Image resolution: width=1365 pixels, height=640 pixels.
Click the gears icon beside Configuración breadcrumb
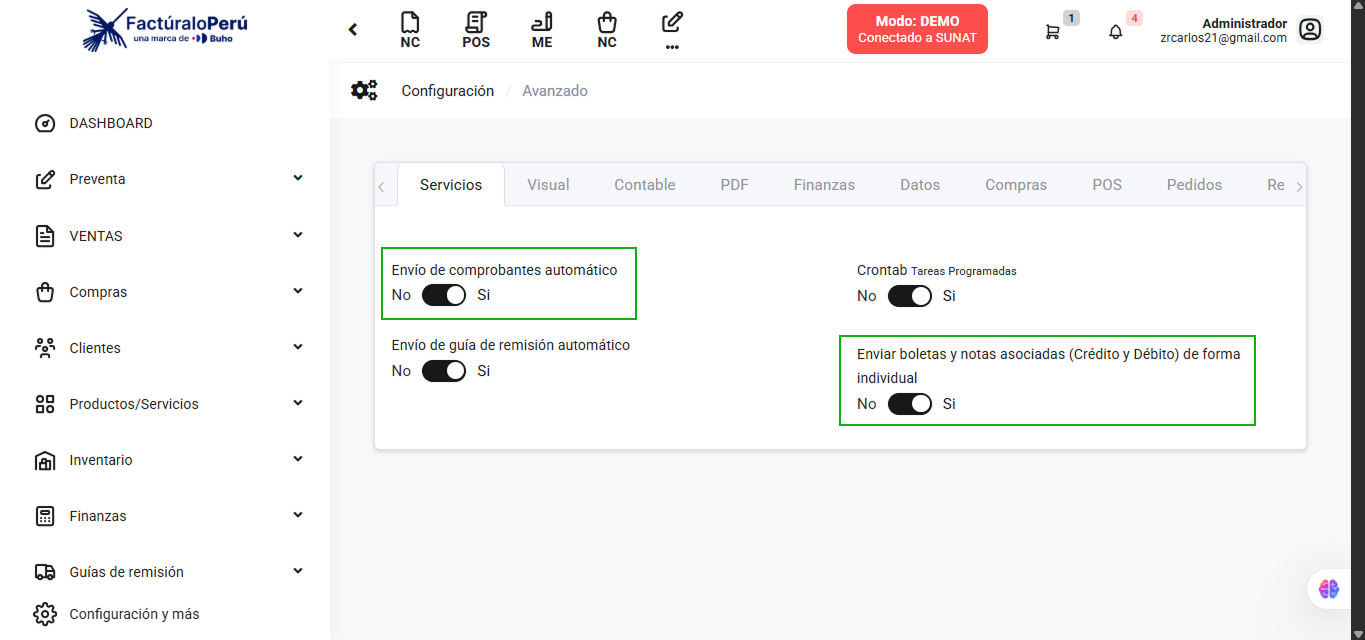coord(364,90)
